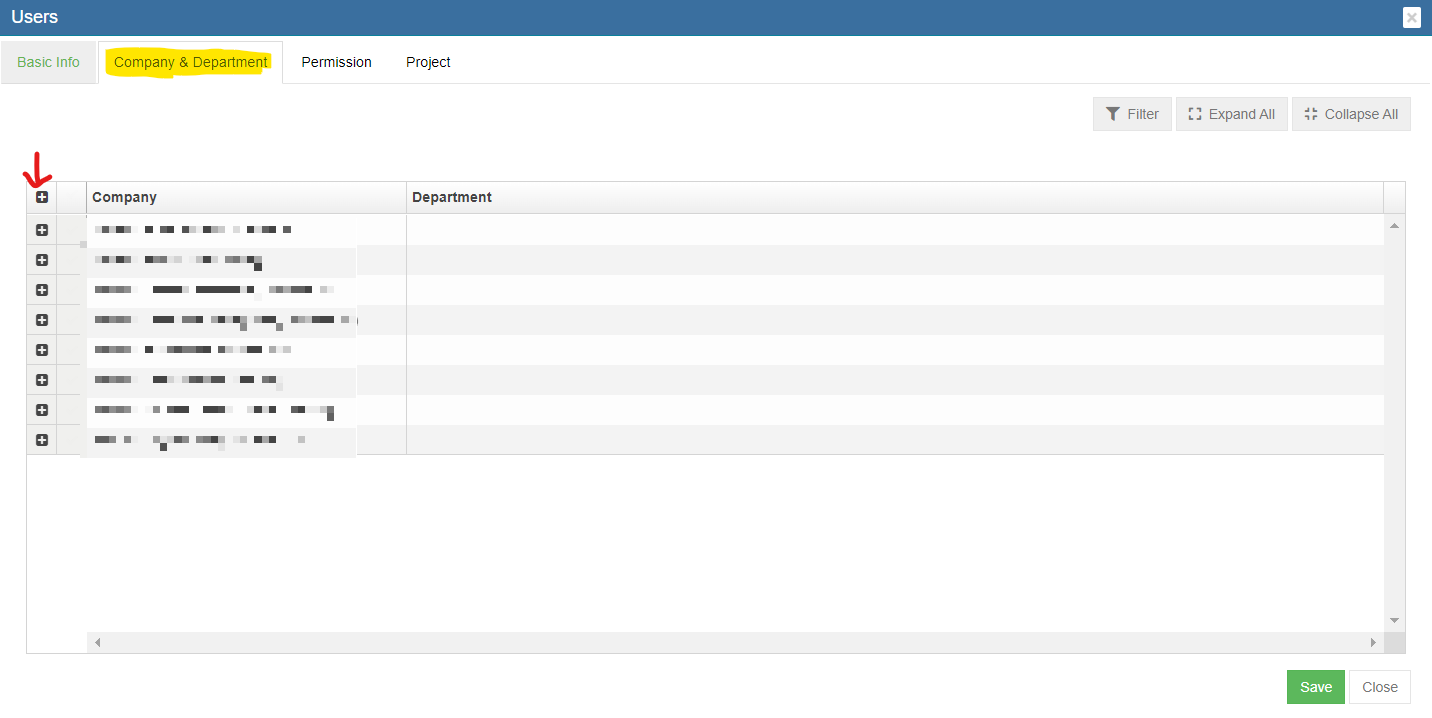Open the Basic Info tab

(48, 62)
